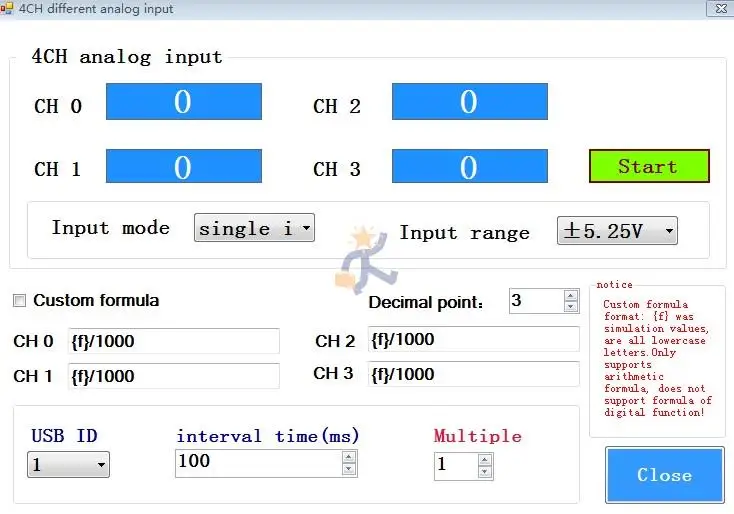Click the 'Input mode' label text
The width and height of the screenshot is (734, 514).
pos(110,228)
